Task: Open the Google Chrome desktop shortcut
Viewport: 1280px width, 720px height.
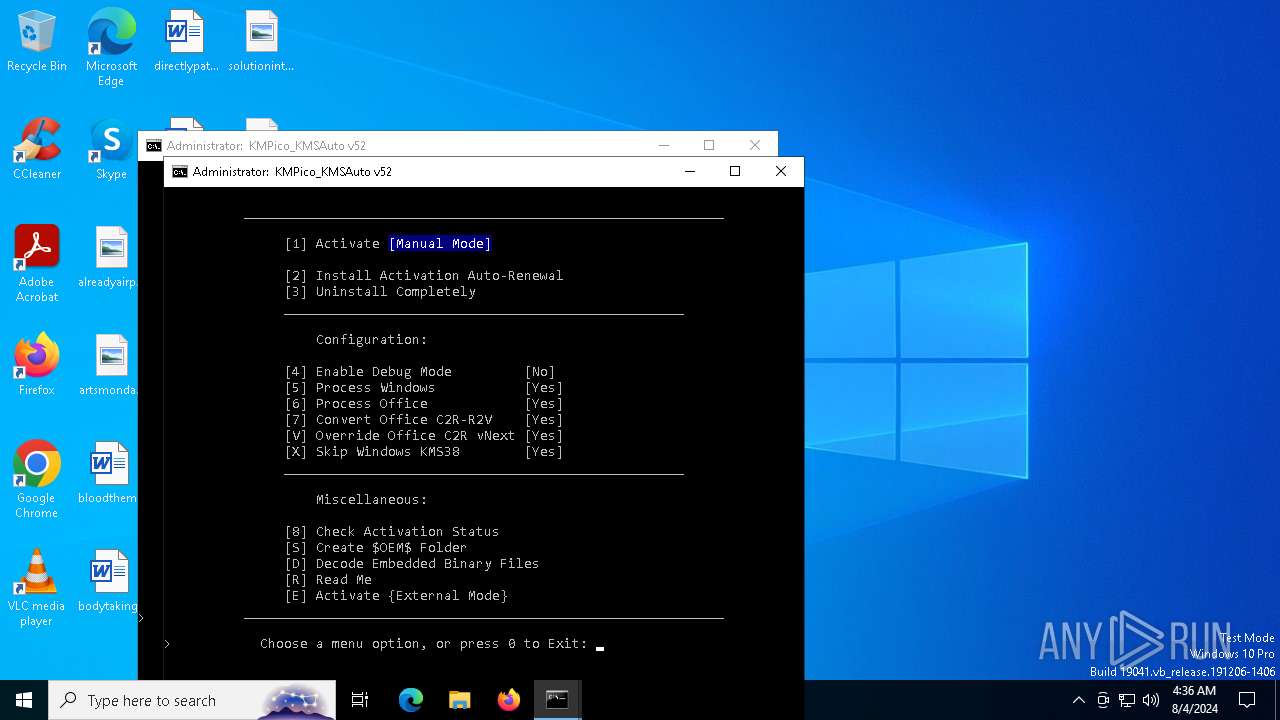Action: point(37,480)
